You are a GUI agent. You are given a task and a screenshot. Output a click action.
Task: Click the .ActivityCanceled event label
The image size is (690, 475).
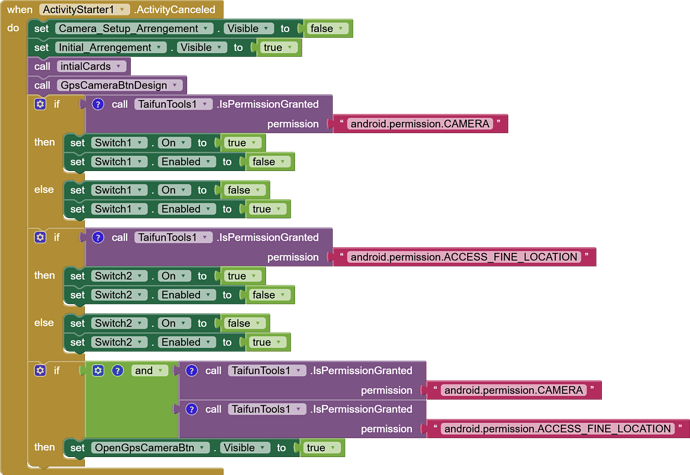175,9
